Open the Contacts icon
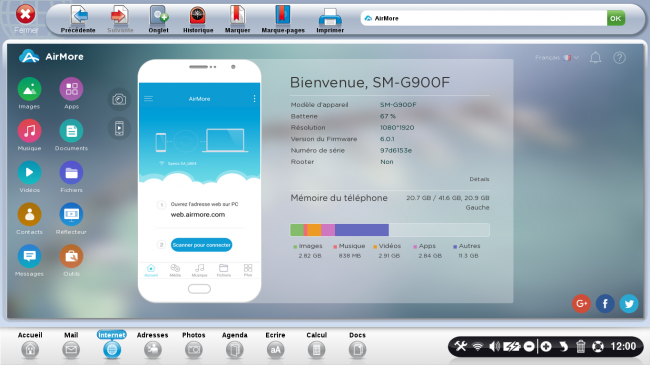Image resolution: width=650 pixels, height=365 pixels. [29, 214]
